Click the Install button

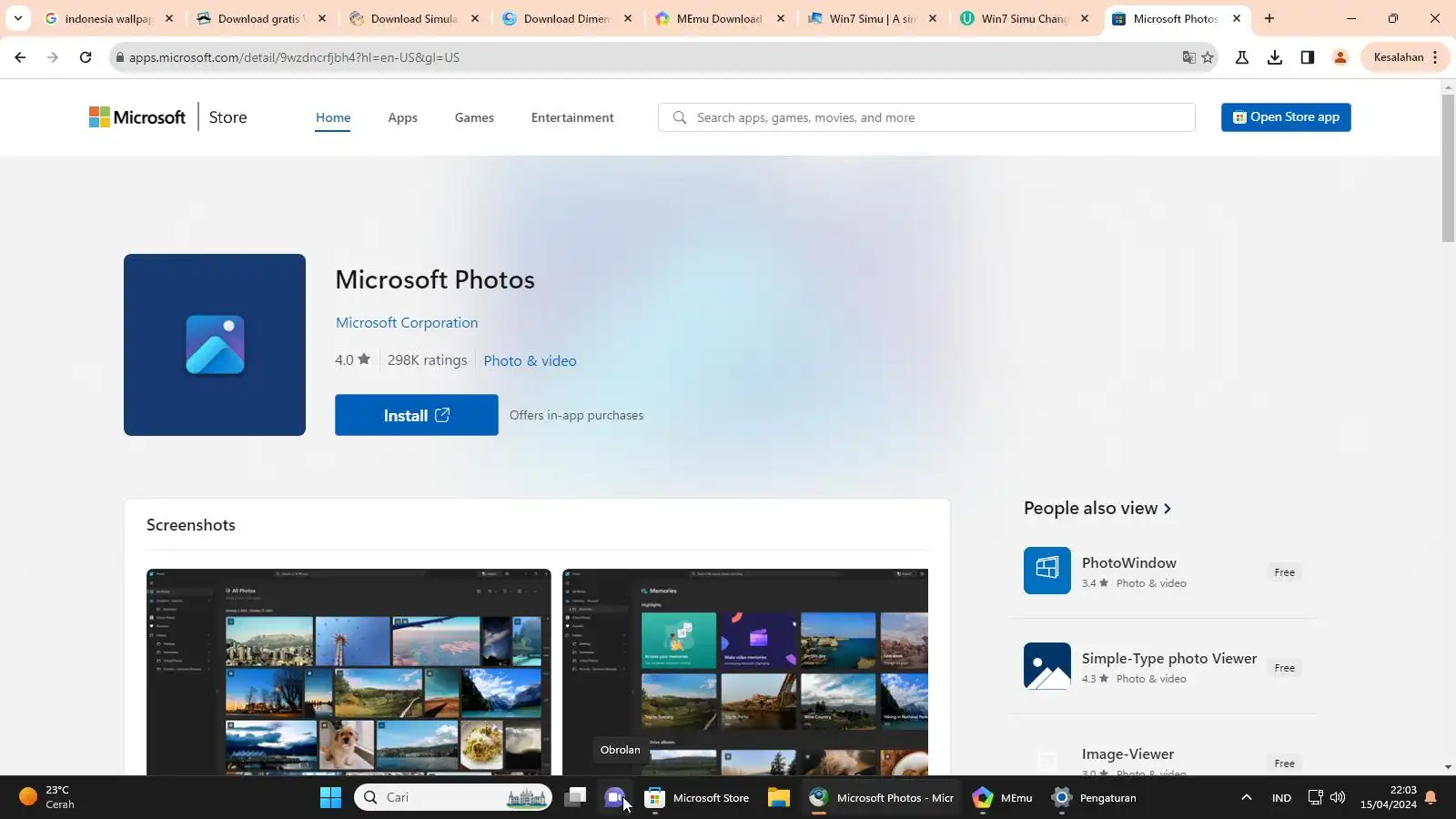pos(417,415)
